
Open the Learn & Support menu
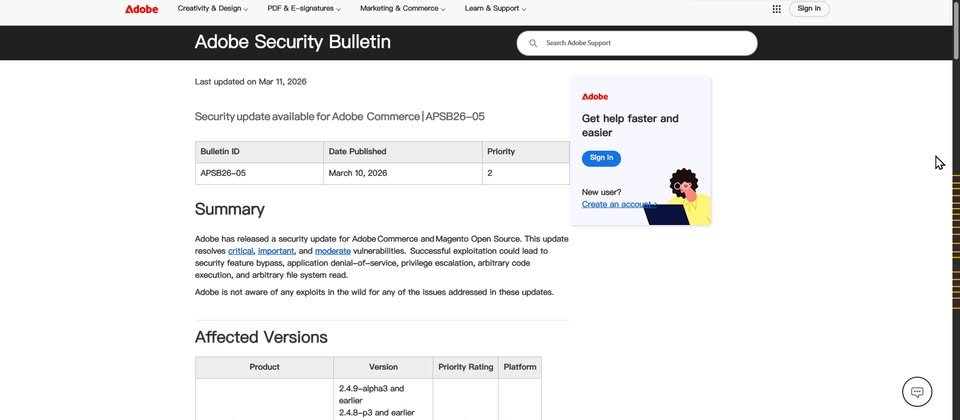tap(495, 9)
